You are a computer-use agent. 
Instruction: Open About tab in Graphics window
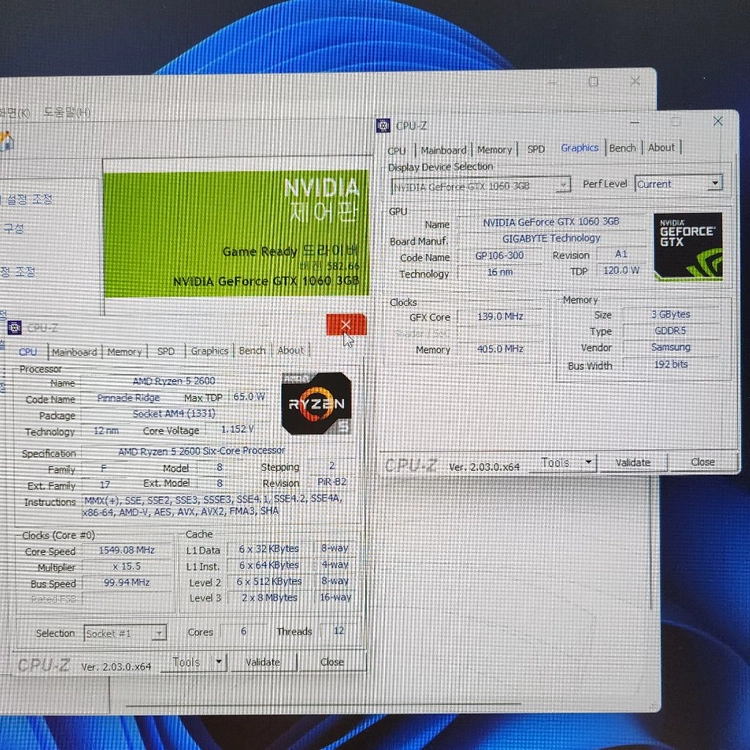pyautogui.click(x=661, y=147)
